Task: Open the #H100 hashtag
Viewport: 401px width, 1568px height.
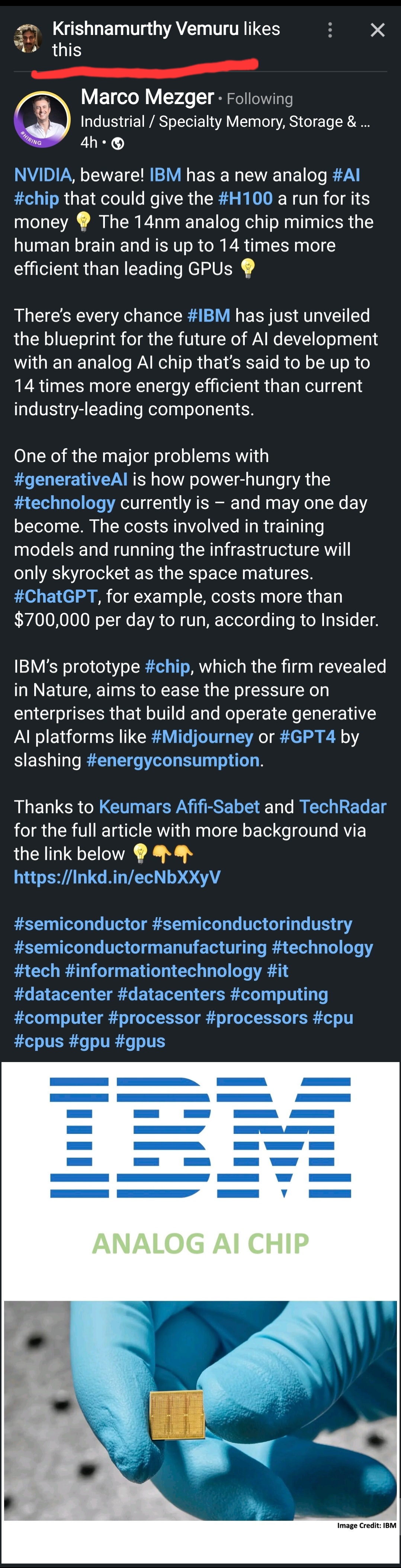Action: click(245, 199)
